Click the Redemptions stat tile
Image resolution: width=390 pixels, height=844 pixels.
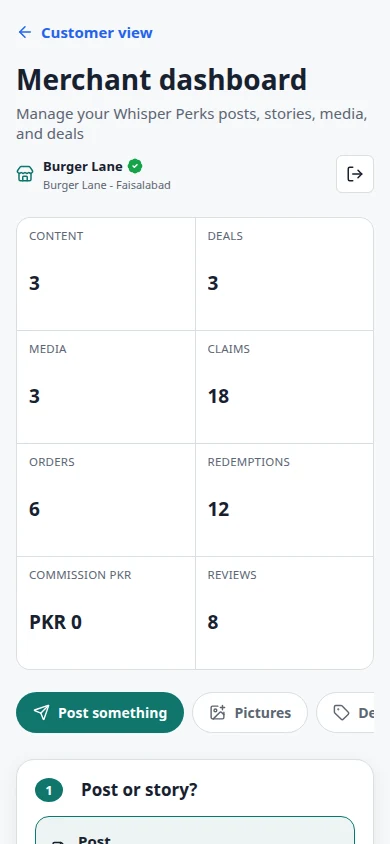285,500
